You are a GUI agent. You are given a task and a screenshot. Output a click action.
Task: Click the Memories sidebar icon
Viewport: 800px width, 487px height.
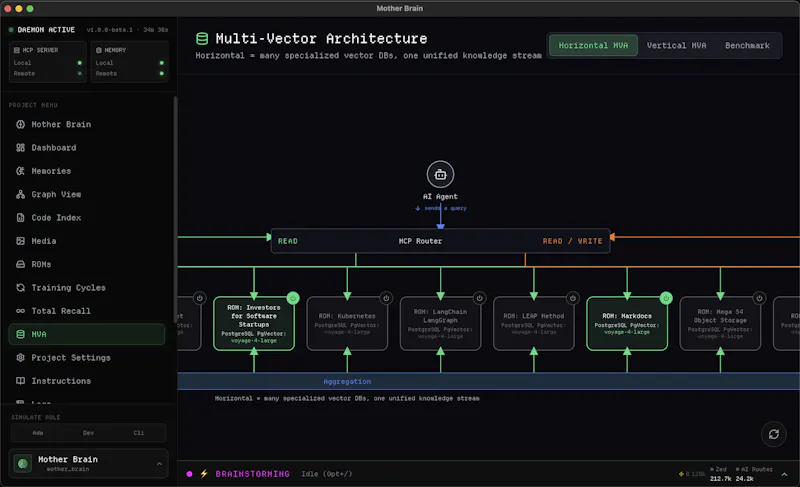click(x=20, y=171)
